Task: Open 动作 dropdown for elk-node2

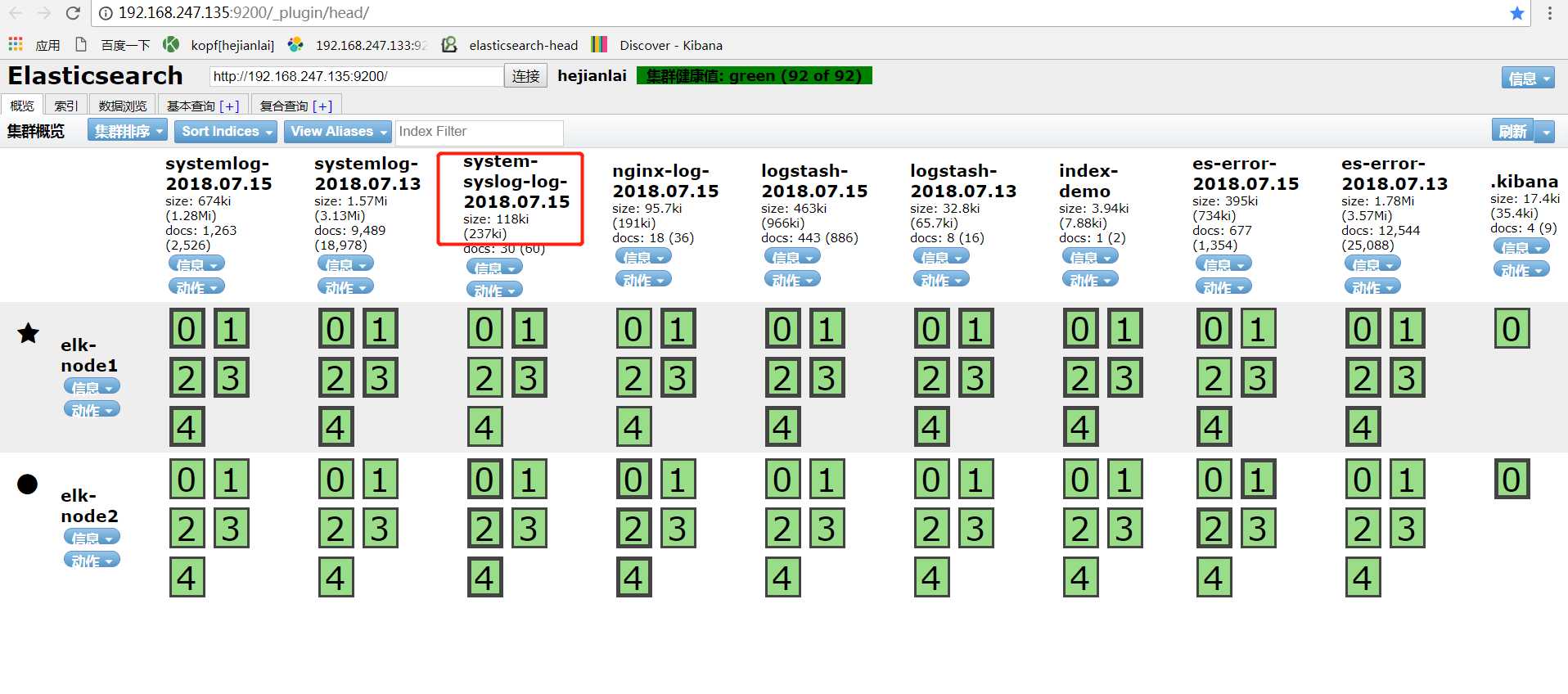Action: tap(92, 560)
